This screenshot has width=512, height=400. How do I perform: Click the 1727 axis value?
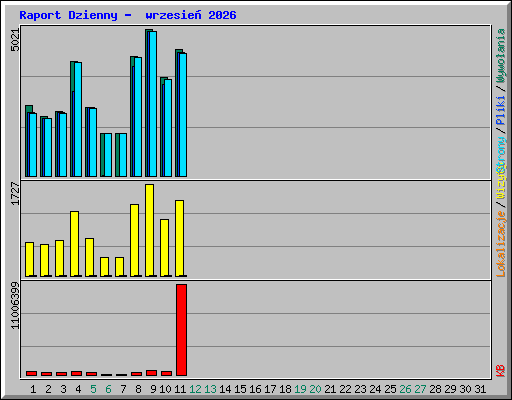tap(15, 193)
